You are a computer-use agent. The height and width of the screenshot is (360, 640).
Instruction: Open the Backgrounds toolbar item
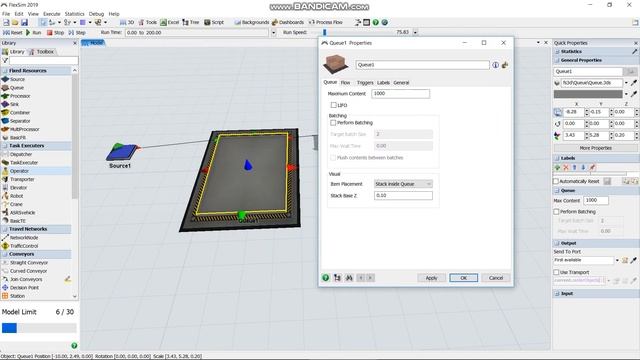[252, 22]
